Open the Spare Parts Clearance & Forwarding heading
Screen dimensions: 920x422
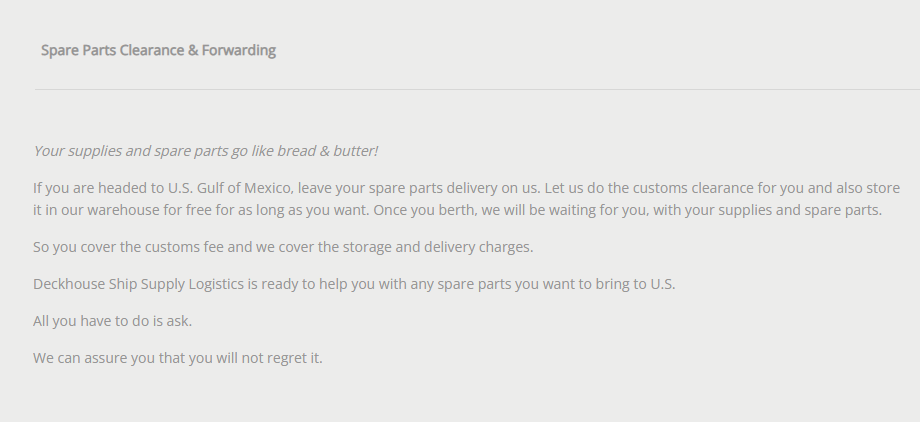coord(158,50)
